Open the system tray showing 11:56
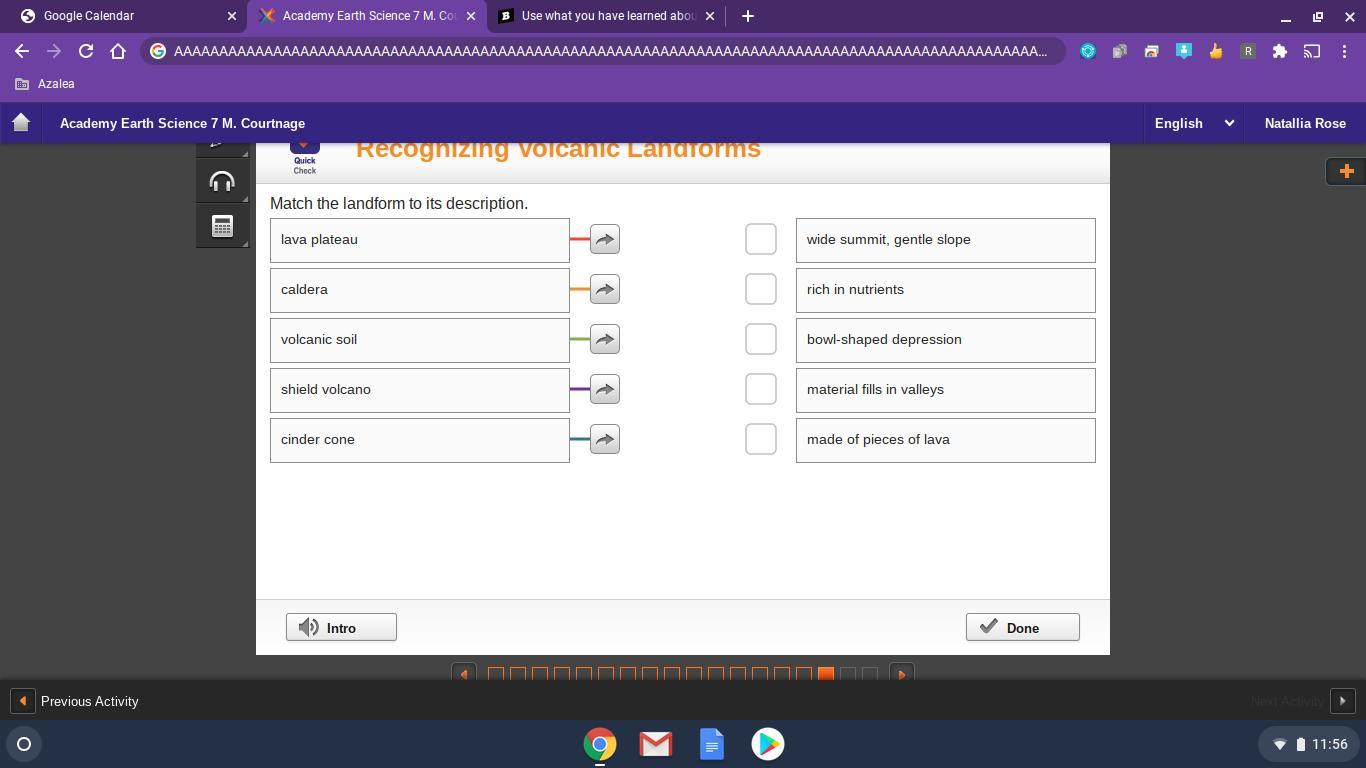 (1308, 744)
